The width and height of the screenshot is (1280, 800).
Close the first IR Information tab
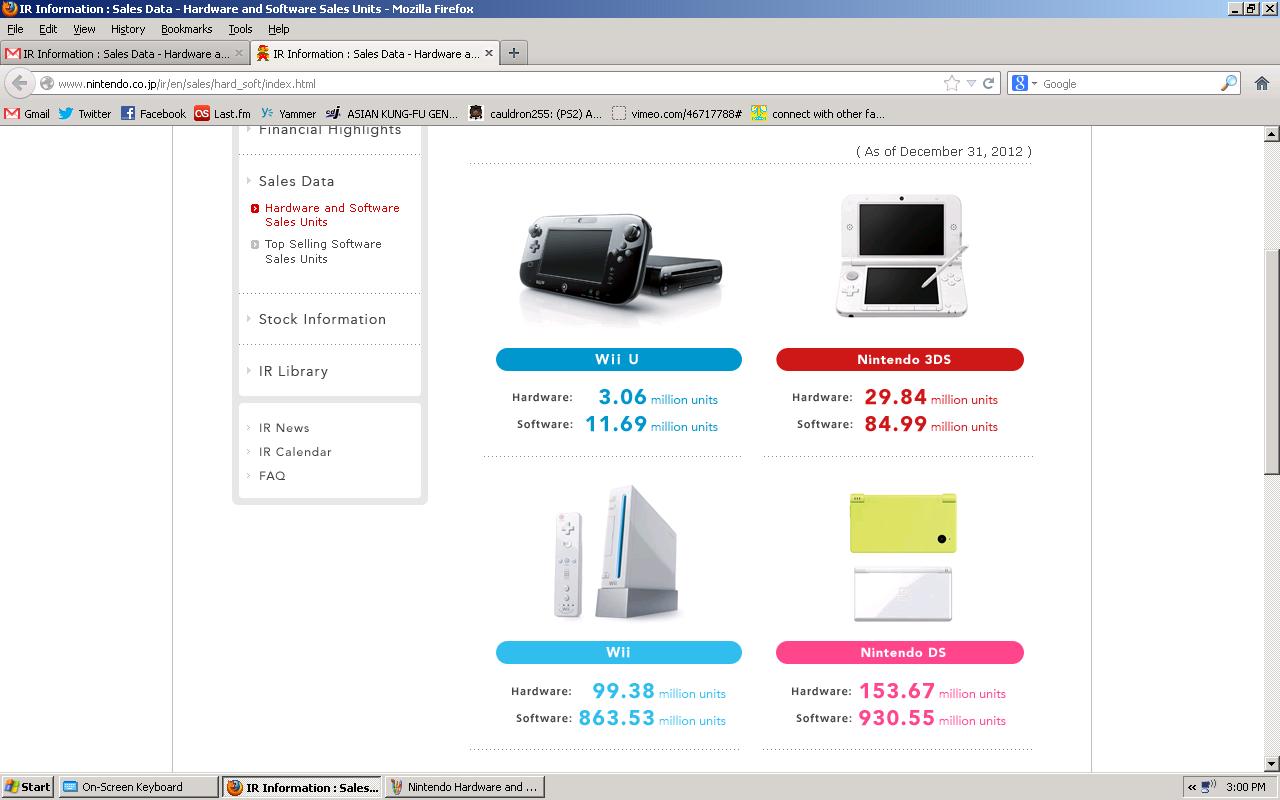coord(239,53)
